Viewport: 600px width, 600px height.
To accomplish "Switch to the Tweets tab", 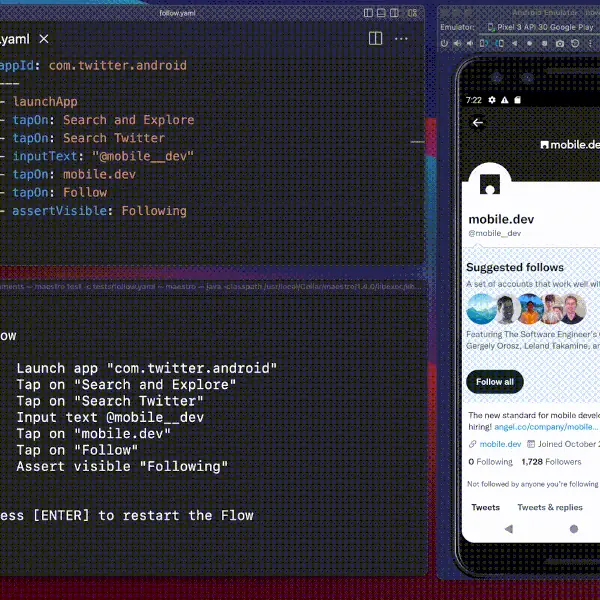I will 486,507.
